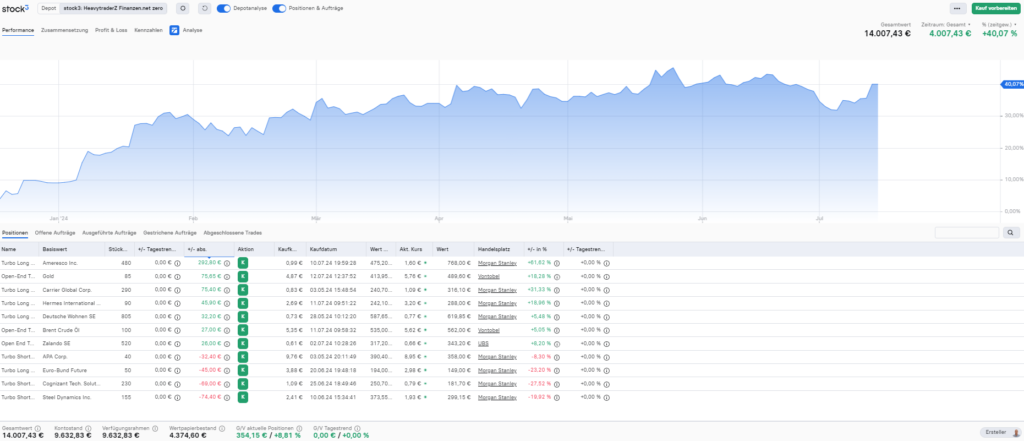
Task: Click the refresh icon in the top toolbar
Action: coord(204,8)
